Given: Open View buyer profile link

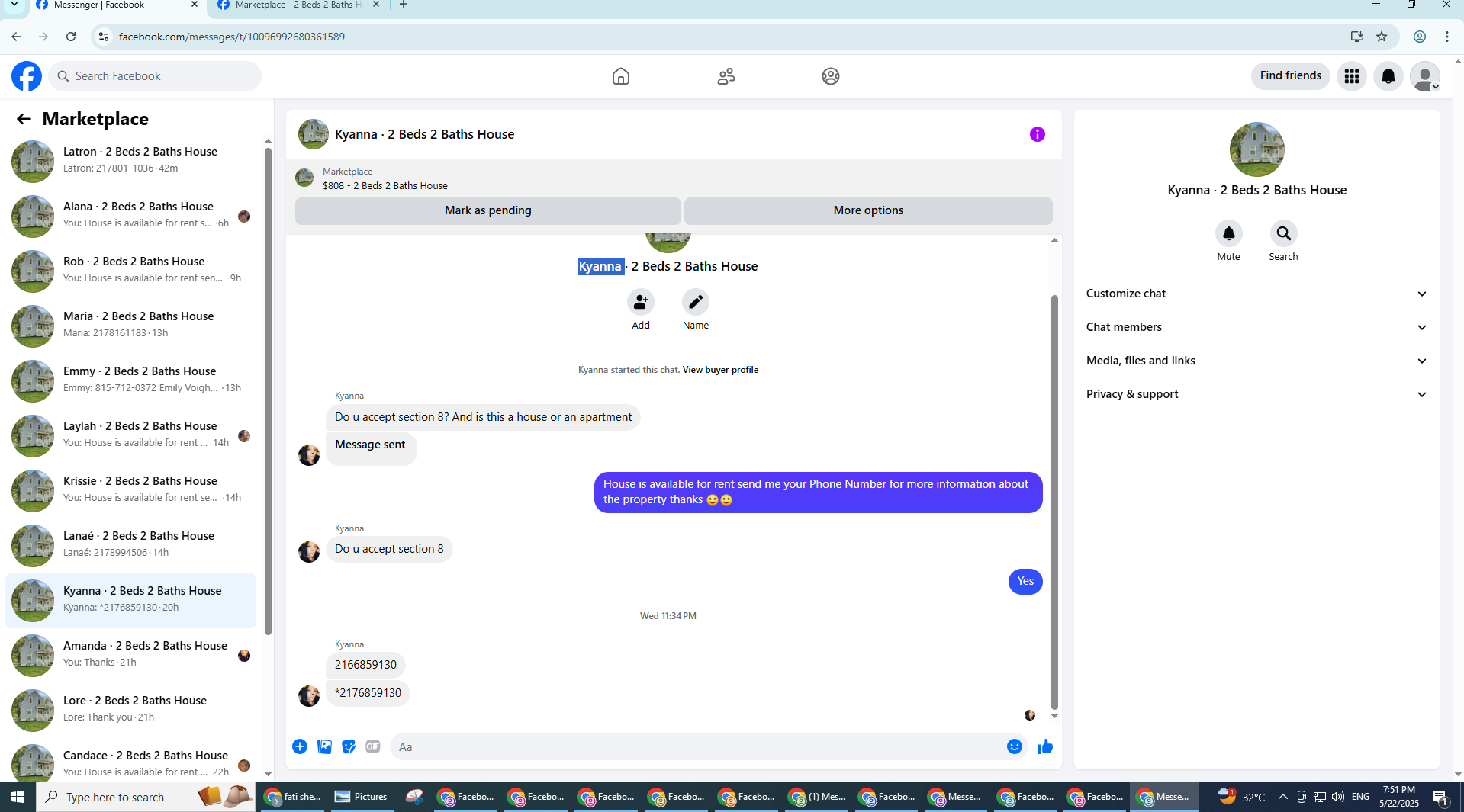Looking at the screenshot, I should pyautogui.click(x=720, y=370).
